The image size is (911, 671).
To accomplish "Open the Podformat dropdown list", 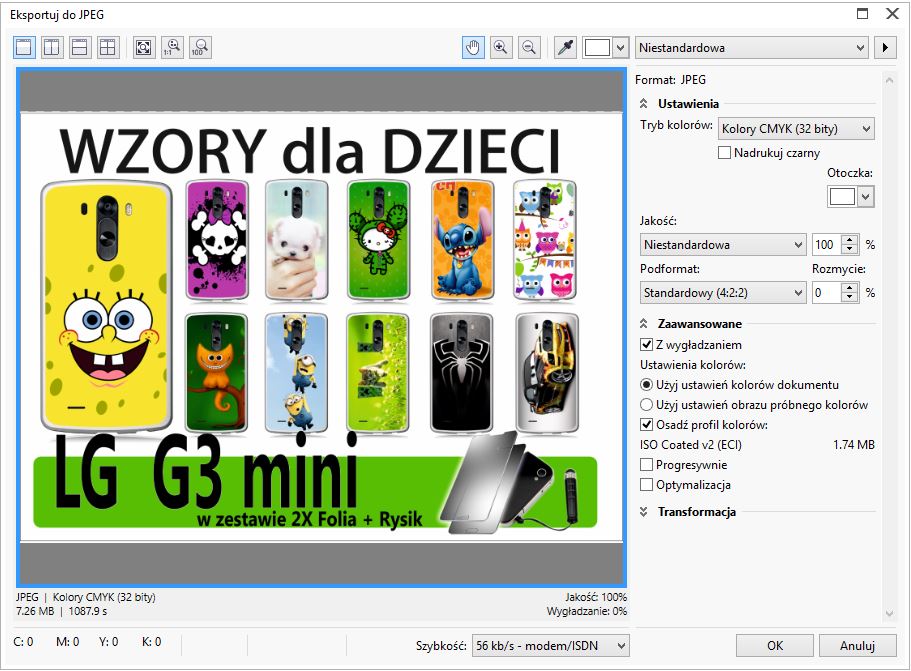I will 723,293.
